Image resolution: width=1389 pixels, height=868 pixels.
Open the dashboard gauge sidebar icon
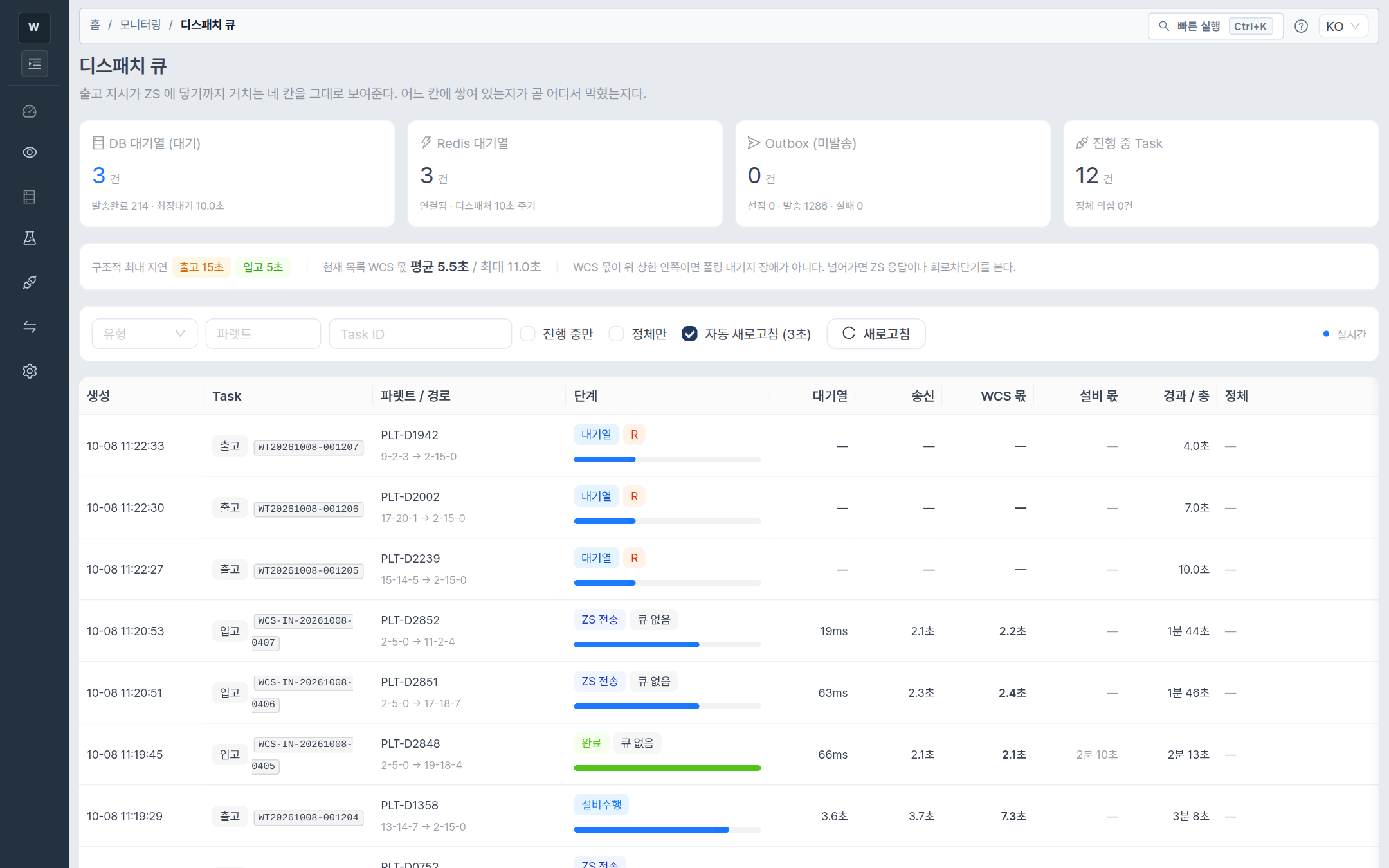pyautogui.click(x=30, y=111)
